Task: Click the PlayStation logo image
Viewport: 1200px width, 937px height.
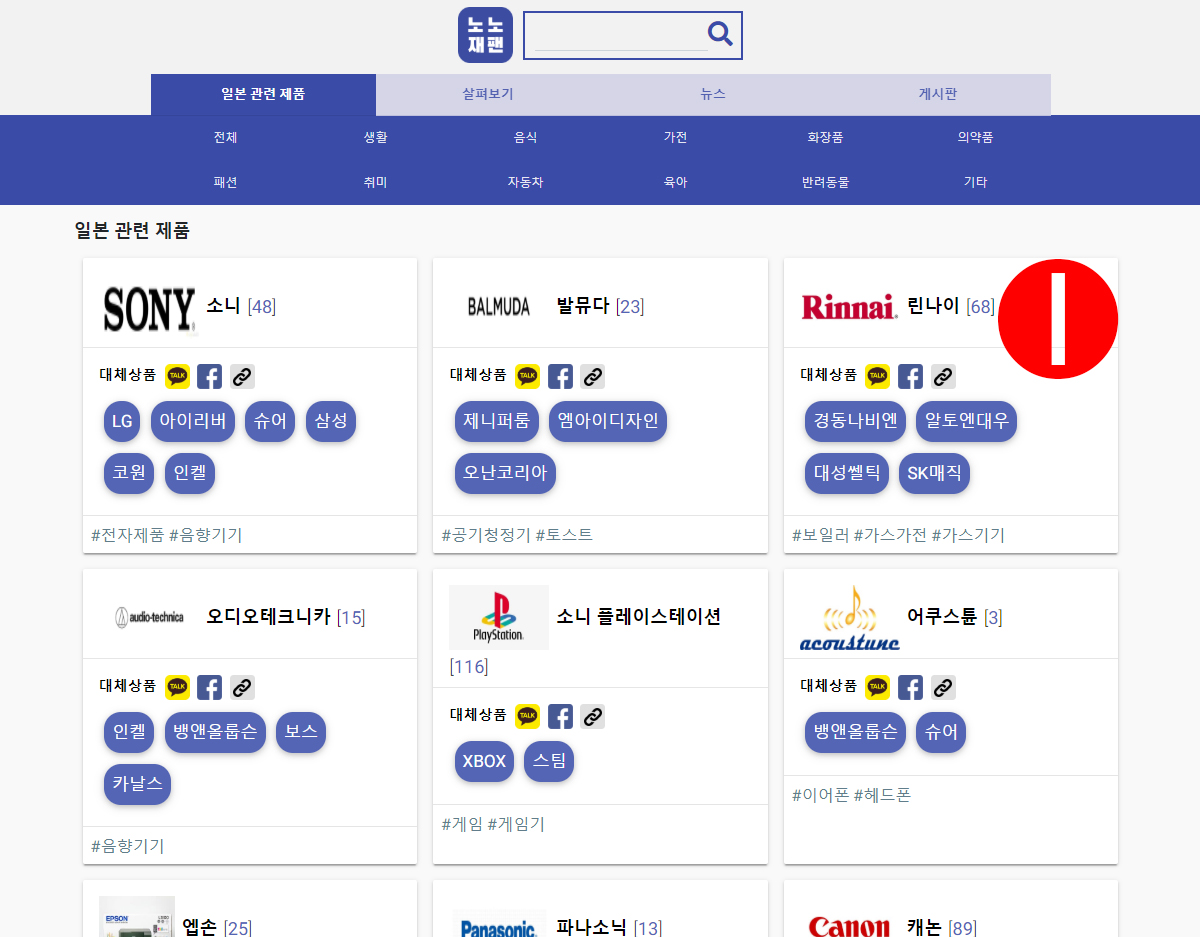Action: click(x=499, y=617)
